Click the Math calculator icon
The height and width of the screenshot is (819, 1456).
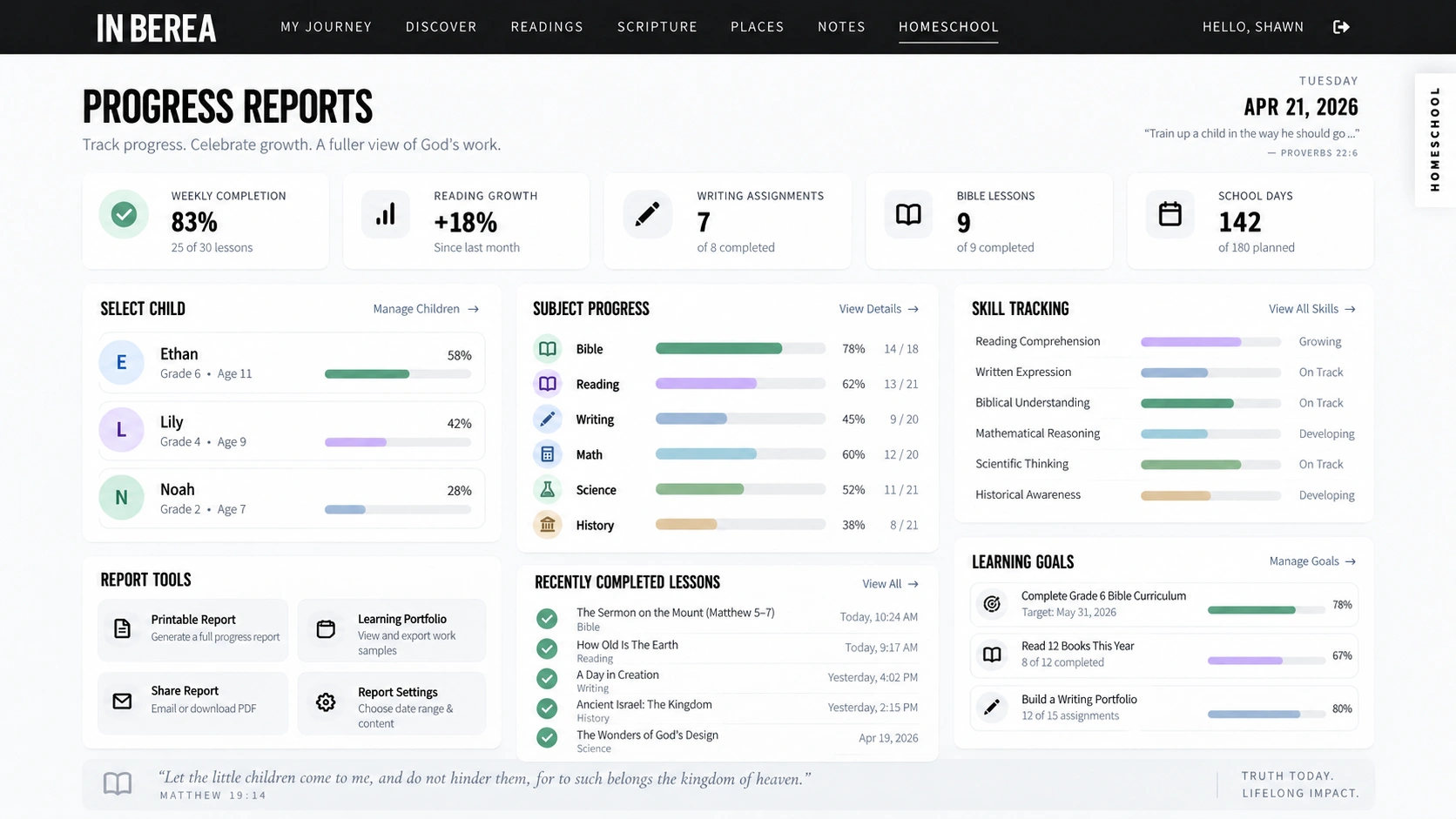click(547, 454)
